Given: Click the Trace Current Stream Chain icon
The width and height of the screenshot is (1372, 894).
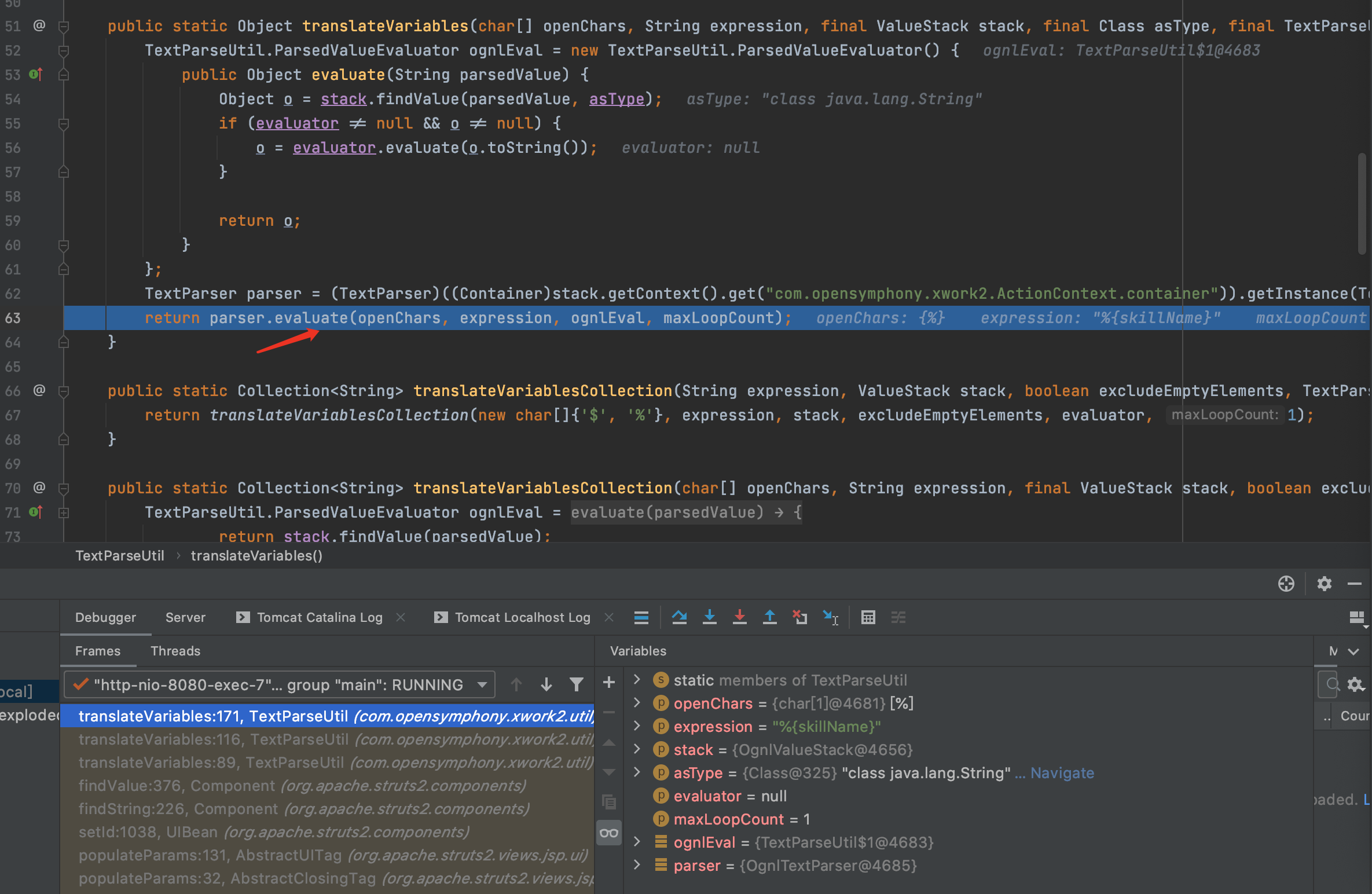Looking at the screenshot, I should point(898,618).
